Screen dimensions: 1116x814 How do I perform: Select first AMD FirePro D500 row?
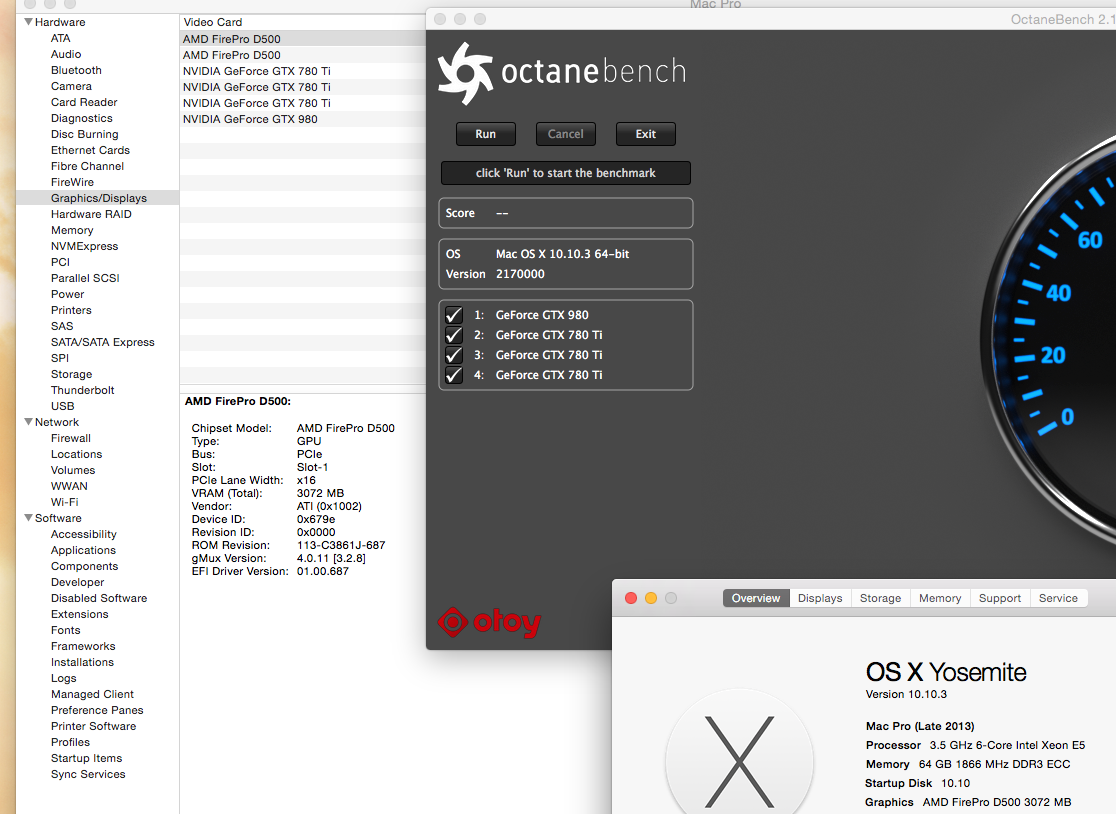302,39
